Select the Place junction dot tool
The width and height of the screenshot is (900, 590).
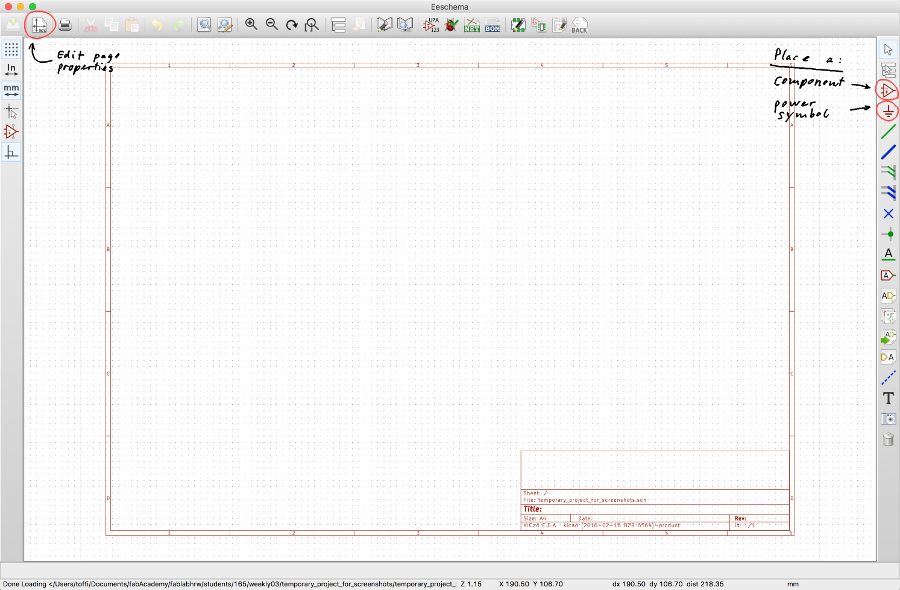point(888,234)
